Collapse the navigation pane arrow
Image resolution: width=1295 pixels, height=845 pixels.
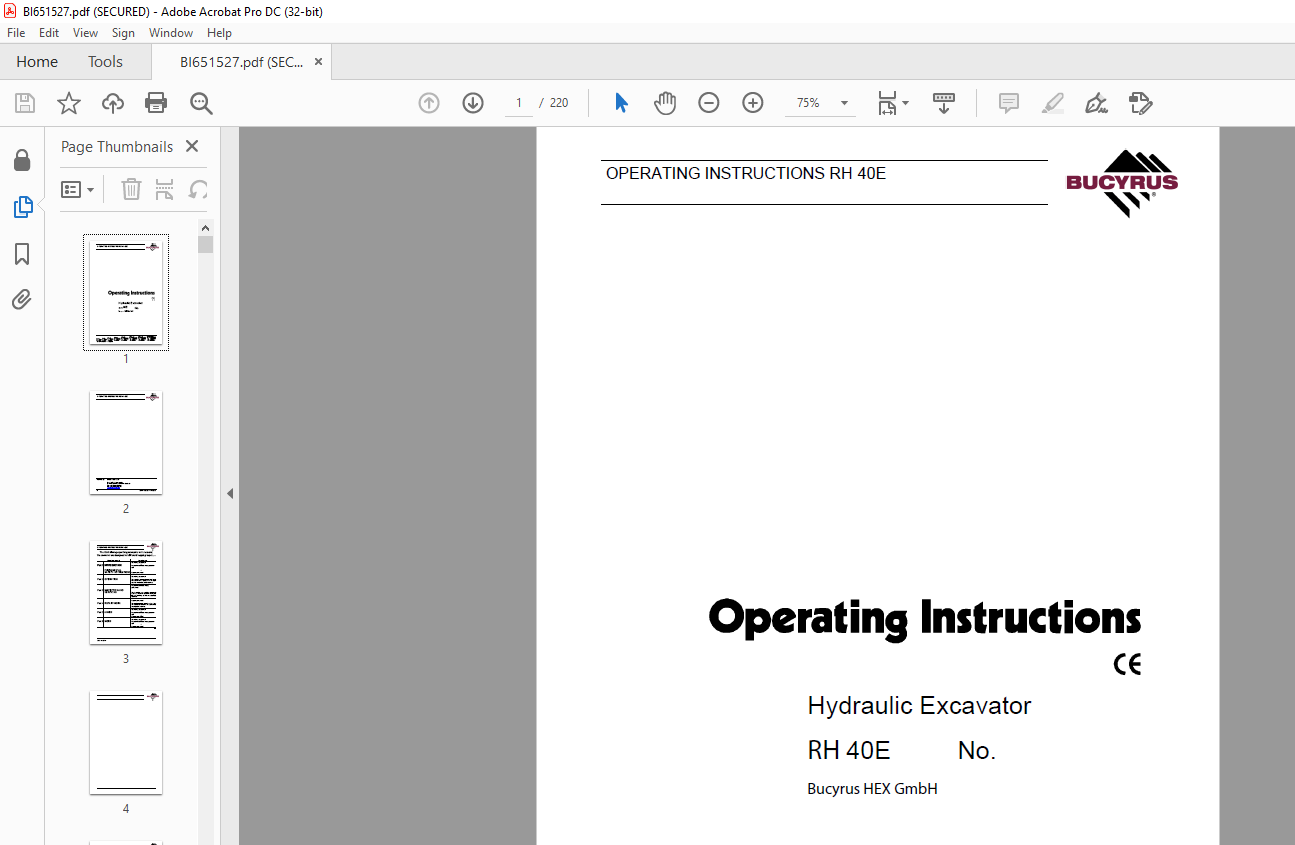click(230, 493)
